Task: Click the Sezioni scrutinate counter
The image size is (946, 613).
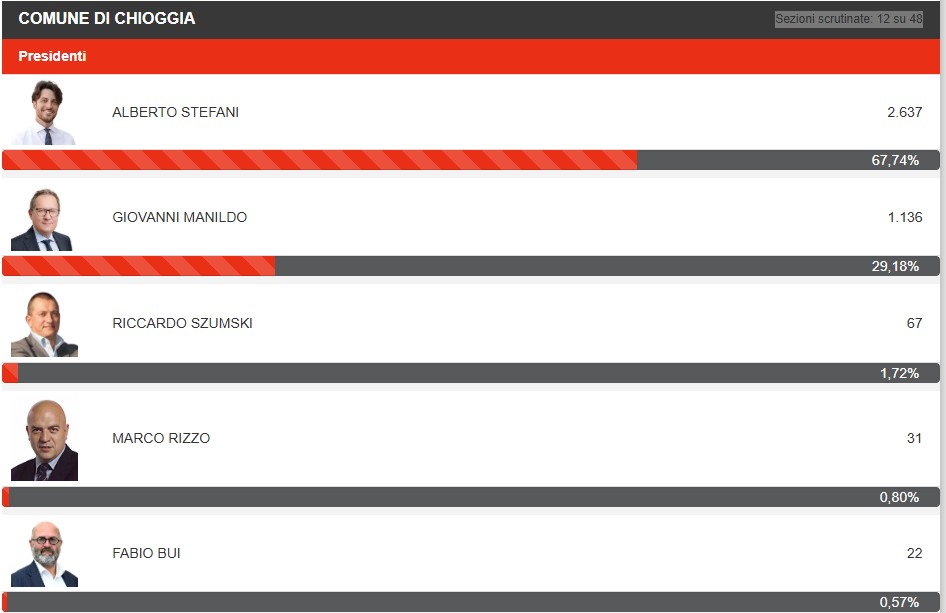Action: coord(848,19)
